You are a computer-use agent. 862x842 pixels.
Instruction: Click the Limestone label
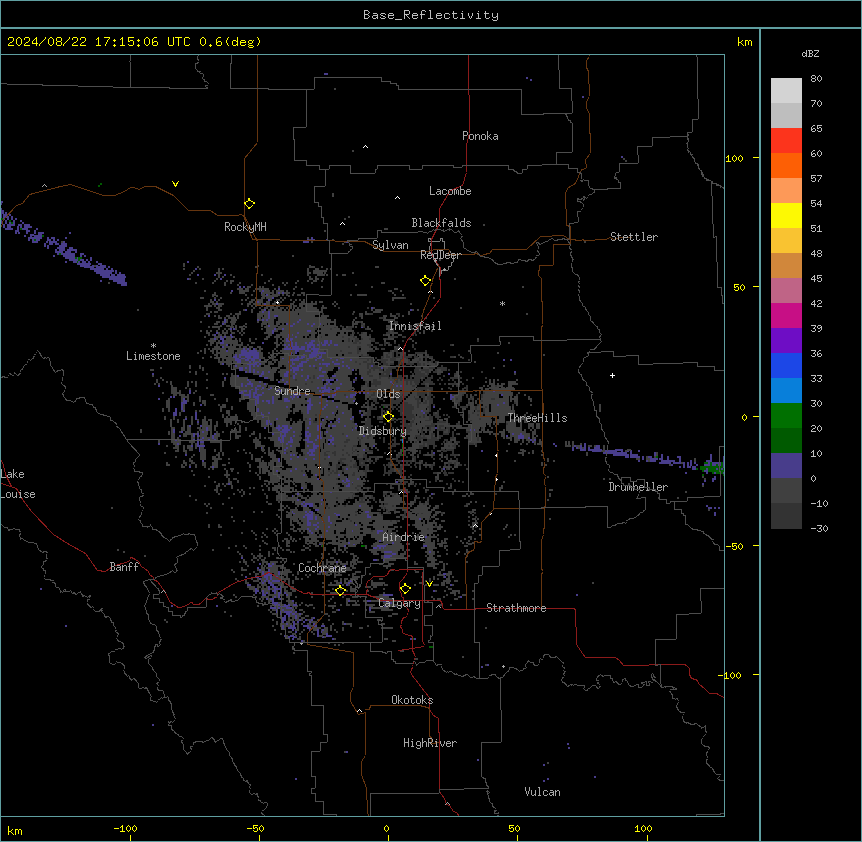tap(153, 356)
